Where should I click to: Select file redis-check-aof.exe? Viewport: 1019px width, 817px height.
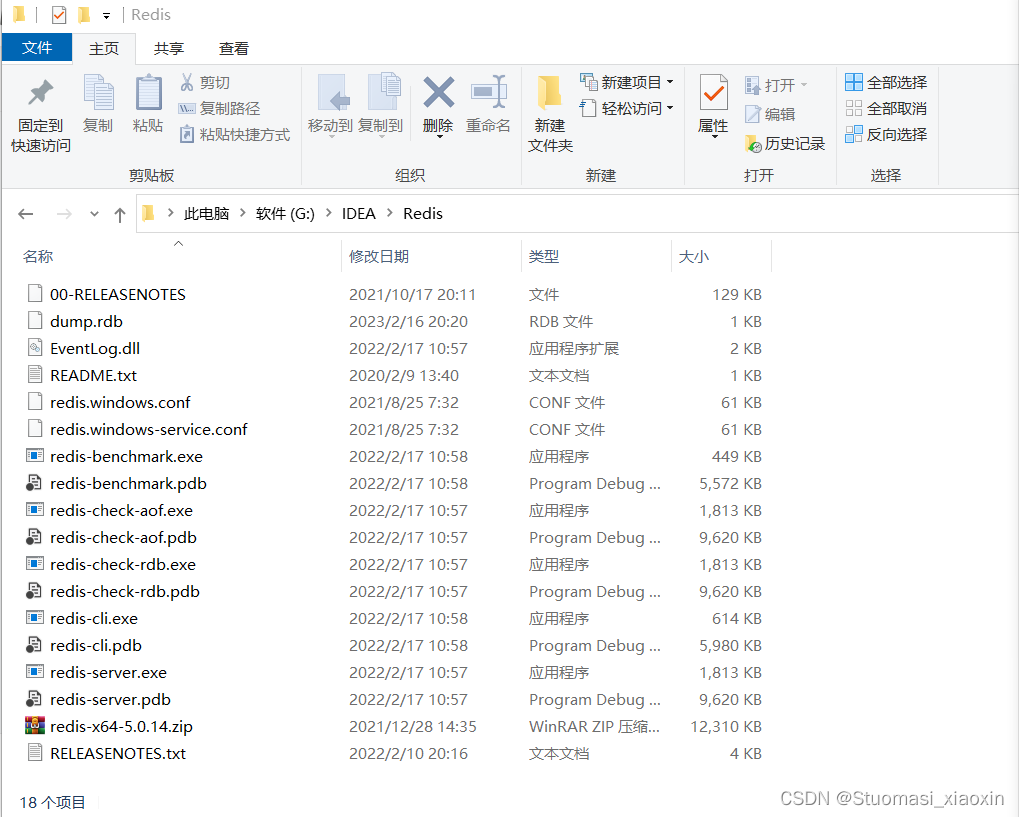pos(122,510)
